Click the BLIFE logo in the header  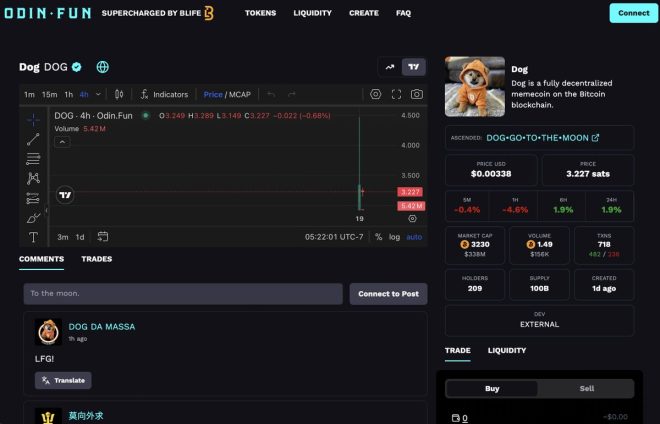click(x=209, y=13)
